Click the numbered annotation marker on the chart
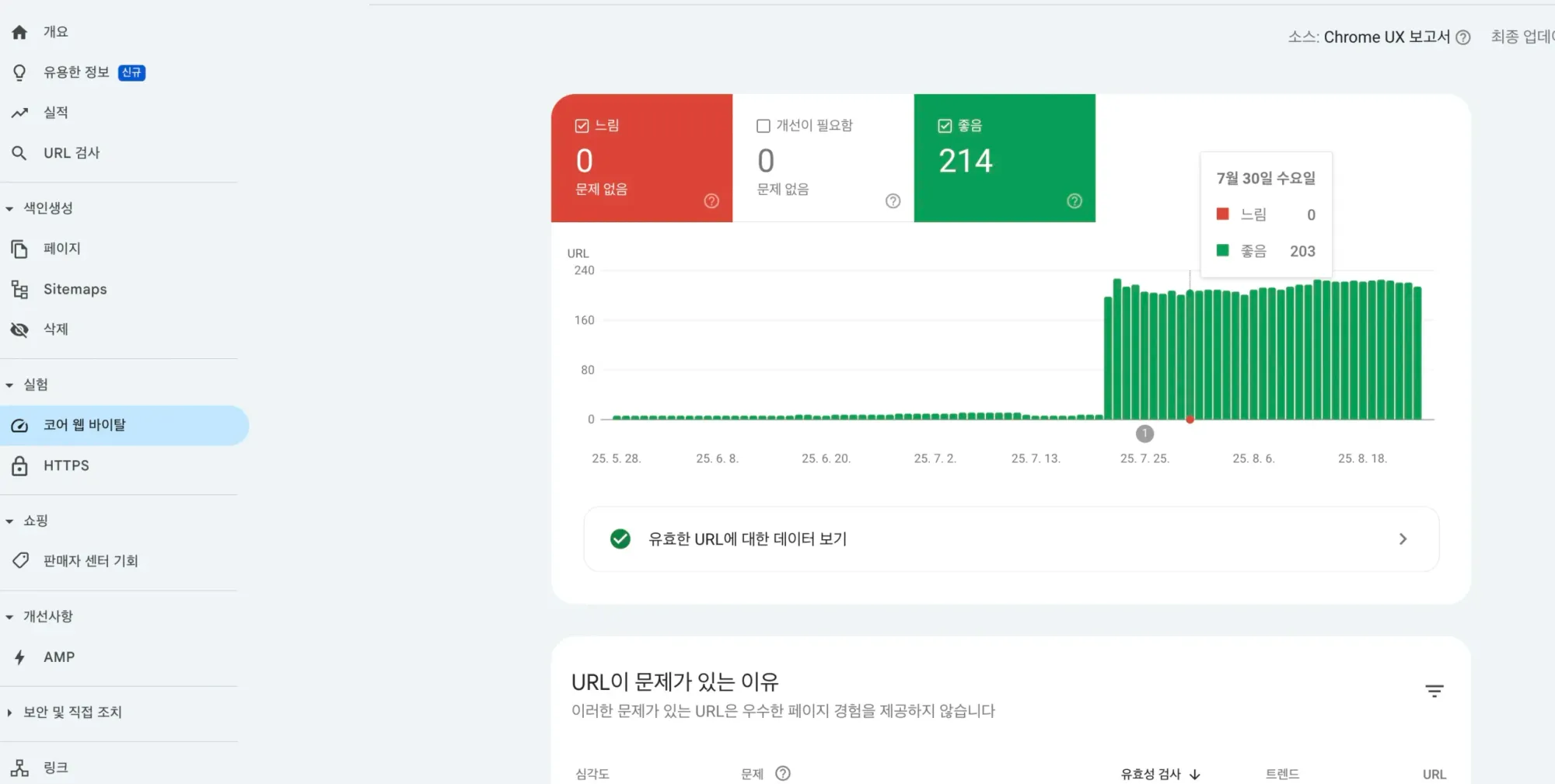 pos(1144,434)
